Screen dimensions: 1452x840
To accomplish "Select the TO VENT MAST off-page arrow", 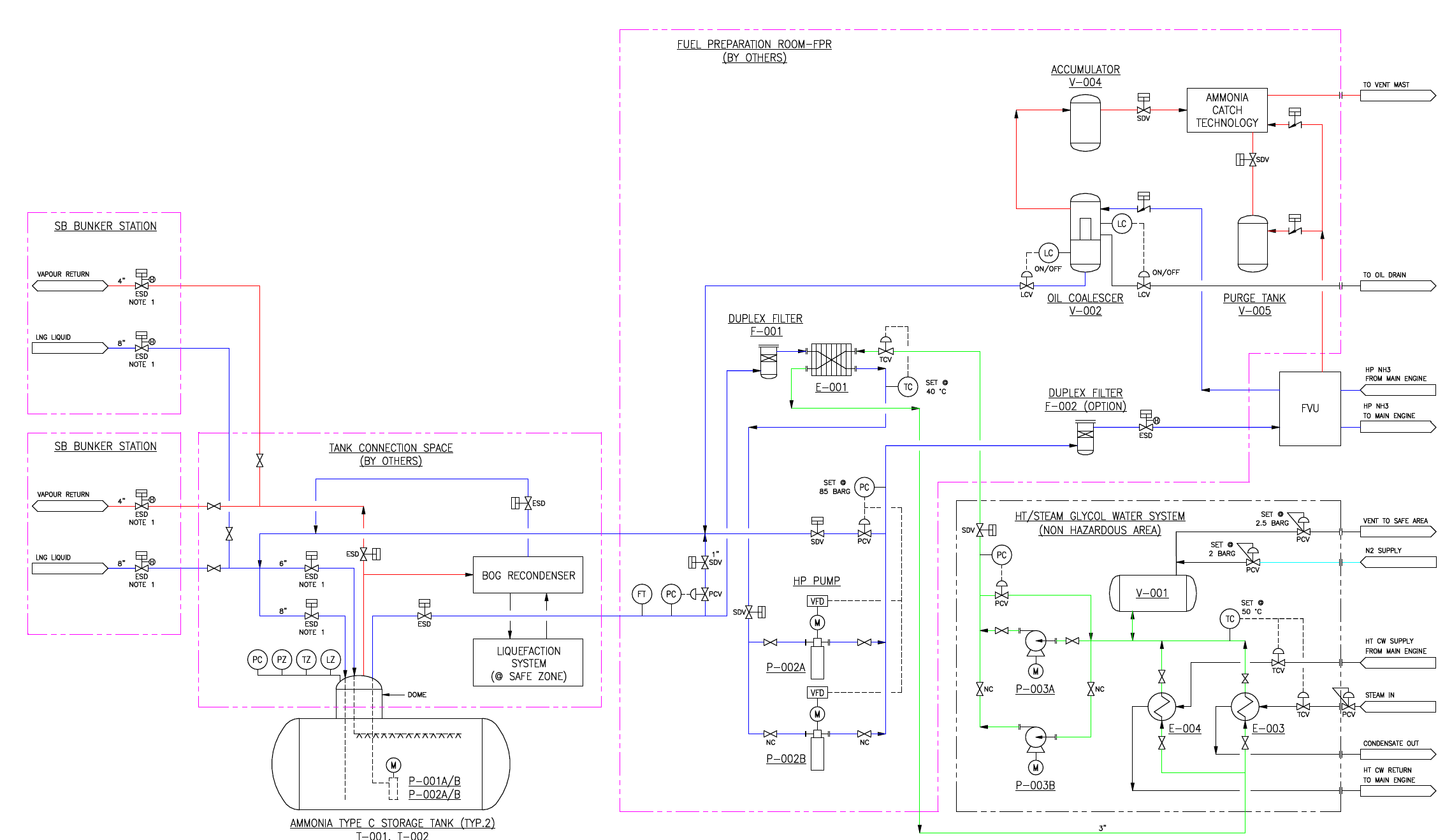I will pyautogui.click(x=1398, y=96).
